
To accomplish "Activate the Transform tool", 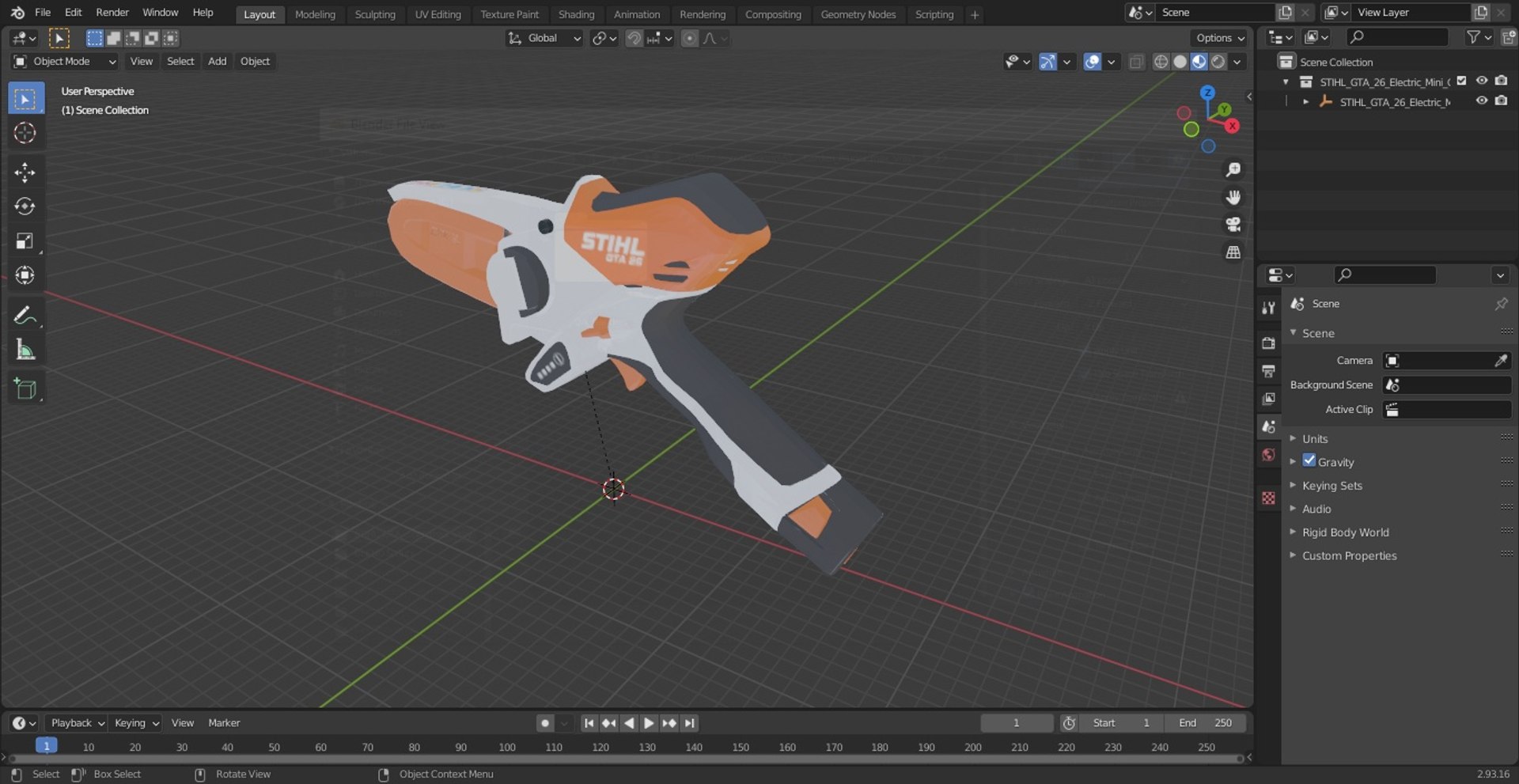I will (25, 275).
